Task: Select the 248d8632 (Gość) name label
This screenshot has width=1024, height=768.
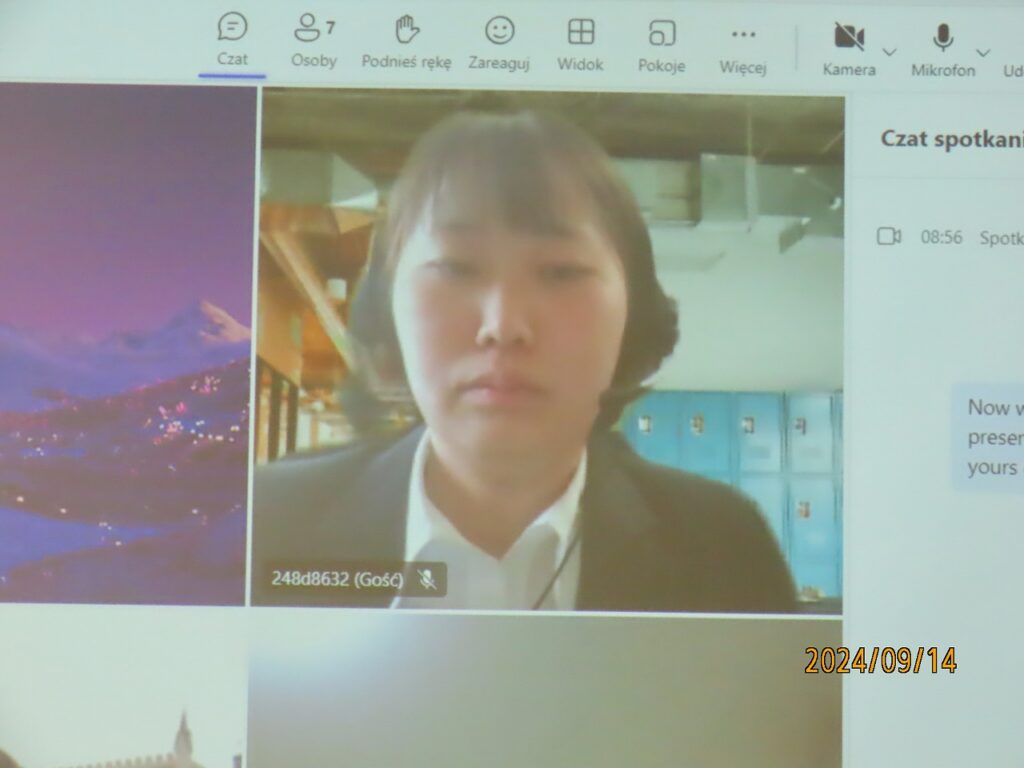Action: coord(337,579)
